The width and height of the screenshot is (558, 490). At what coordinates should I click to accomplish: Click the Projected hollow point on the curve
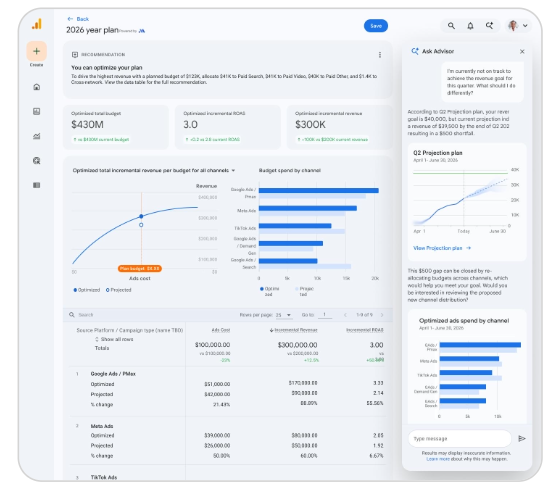141,225
